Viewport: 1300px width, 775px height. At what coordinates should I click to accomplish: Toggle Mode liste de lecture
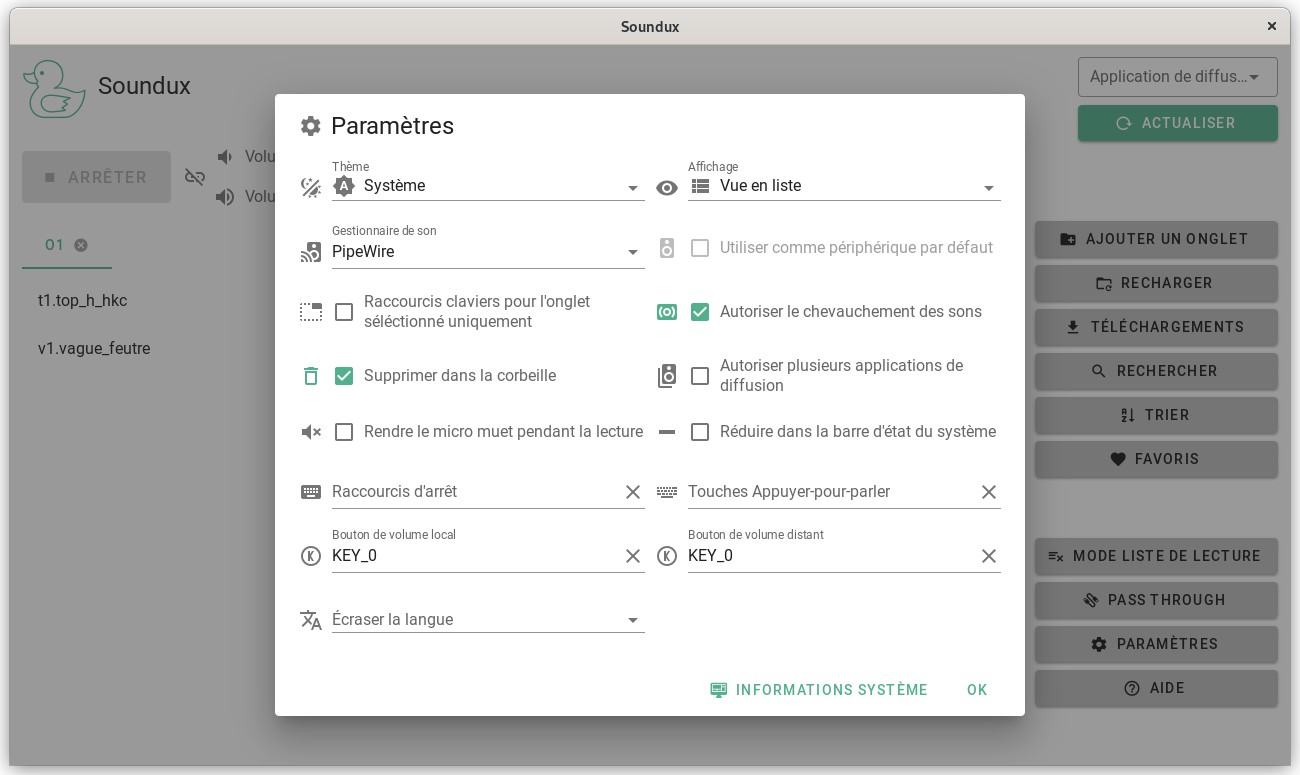(1156, 556)
